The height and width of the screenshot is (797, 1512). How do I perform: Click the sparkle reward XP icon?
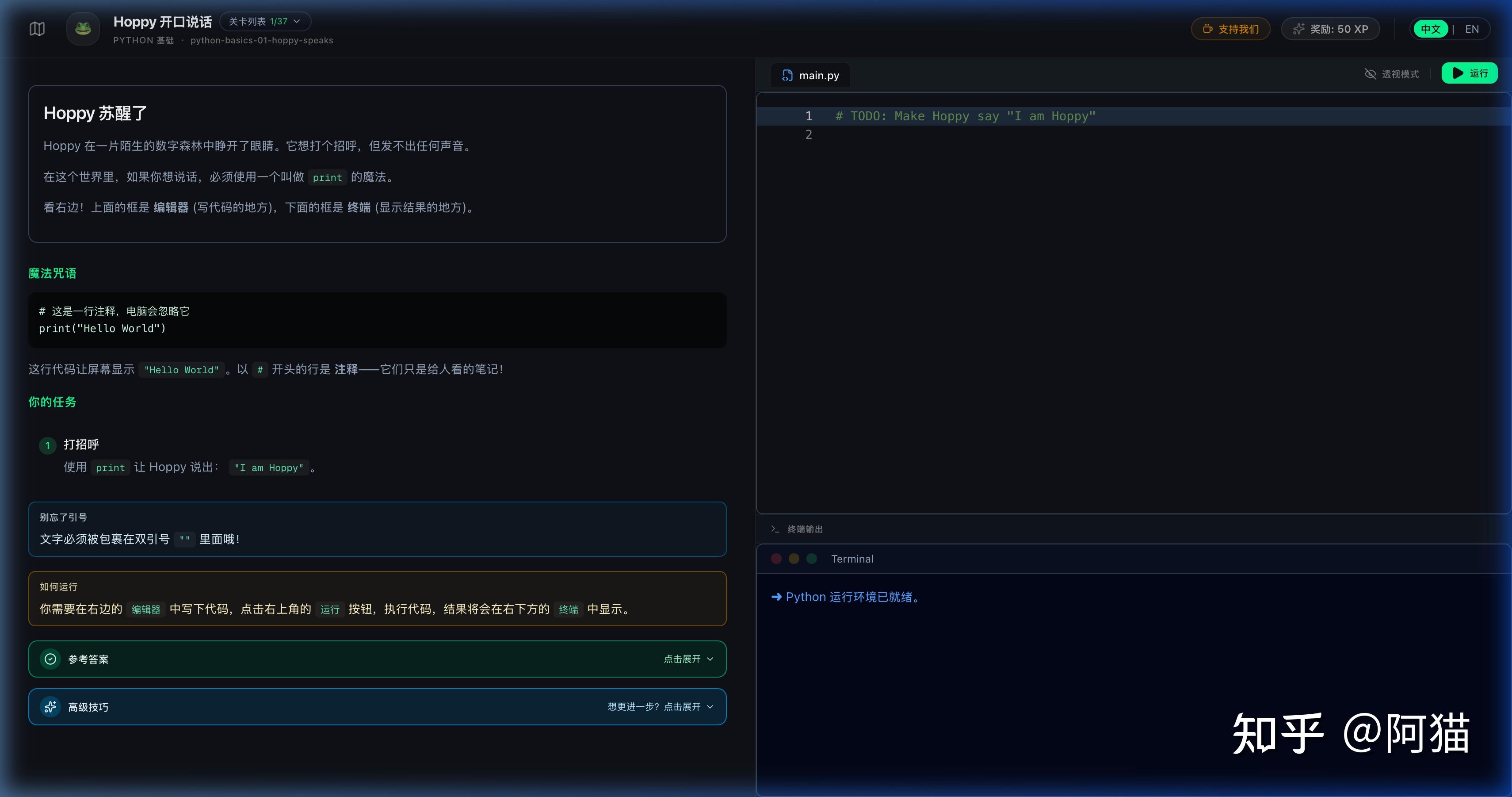tap(1299, 29)
